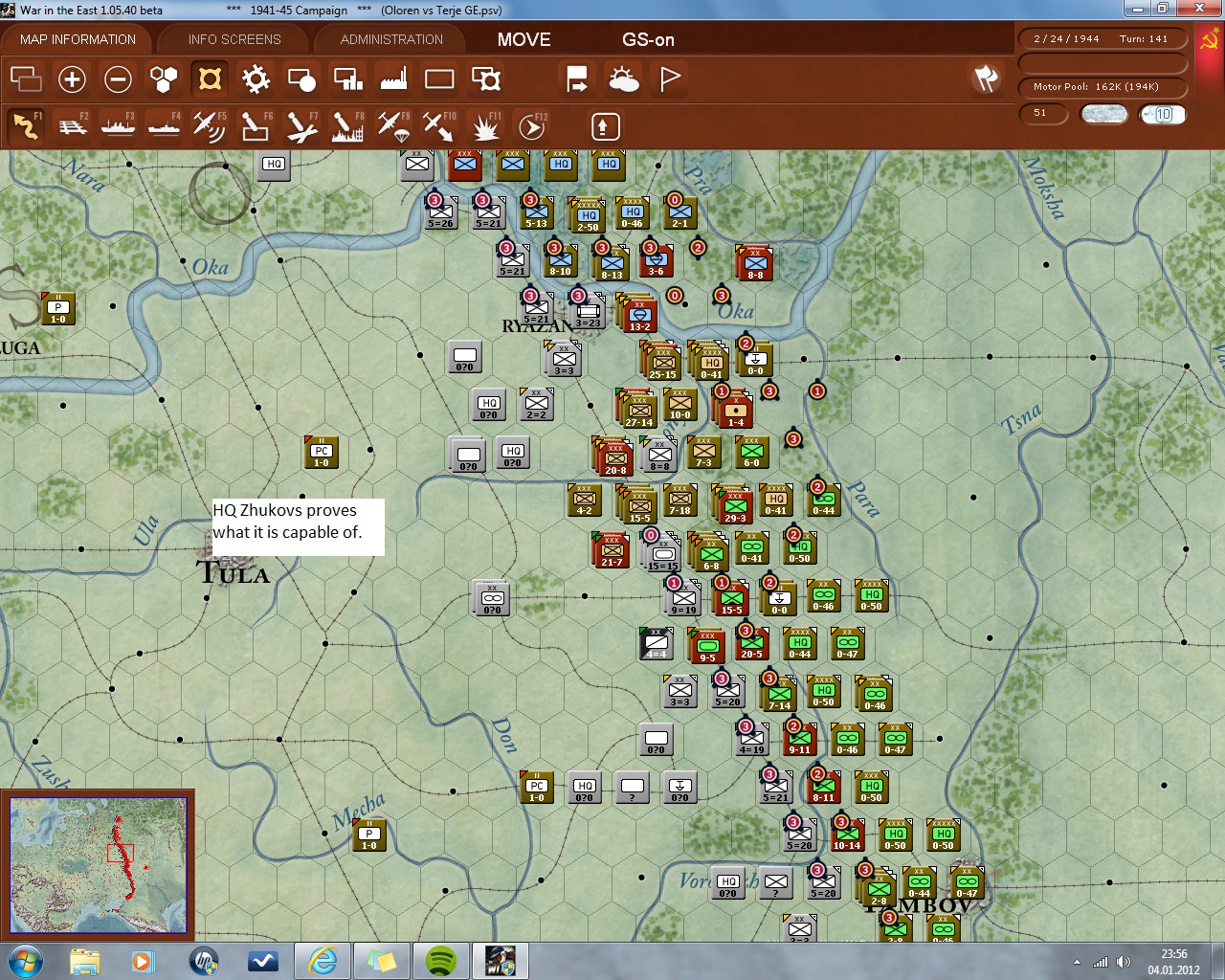Viewport: 1225px width, 980px height.
Task: Open the weather sun-and-cloud icon
Action: [x=624, y=78]
